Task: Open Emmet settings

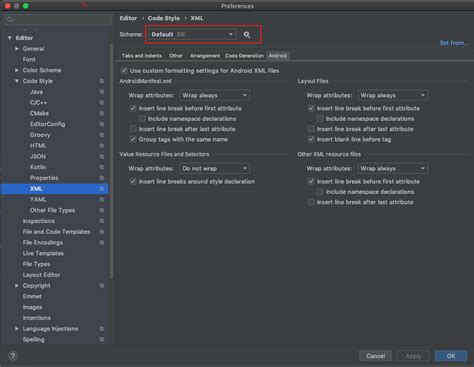Action: coord(32,296)
